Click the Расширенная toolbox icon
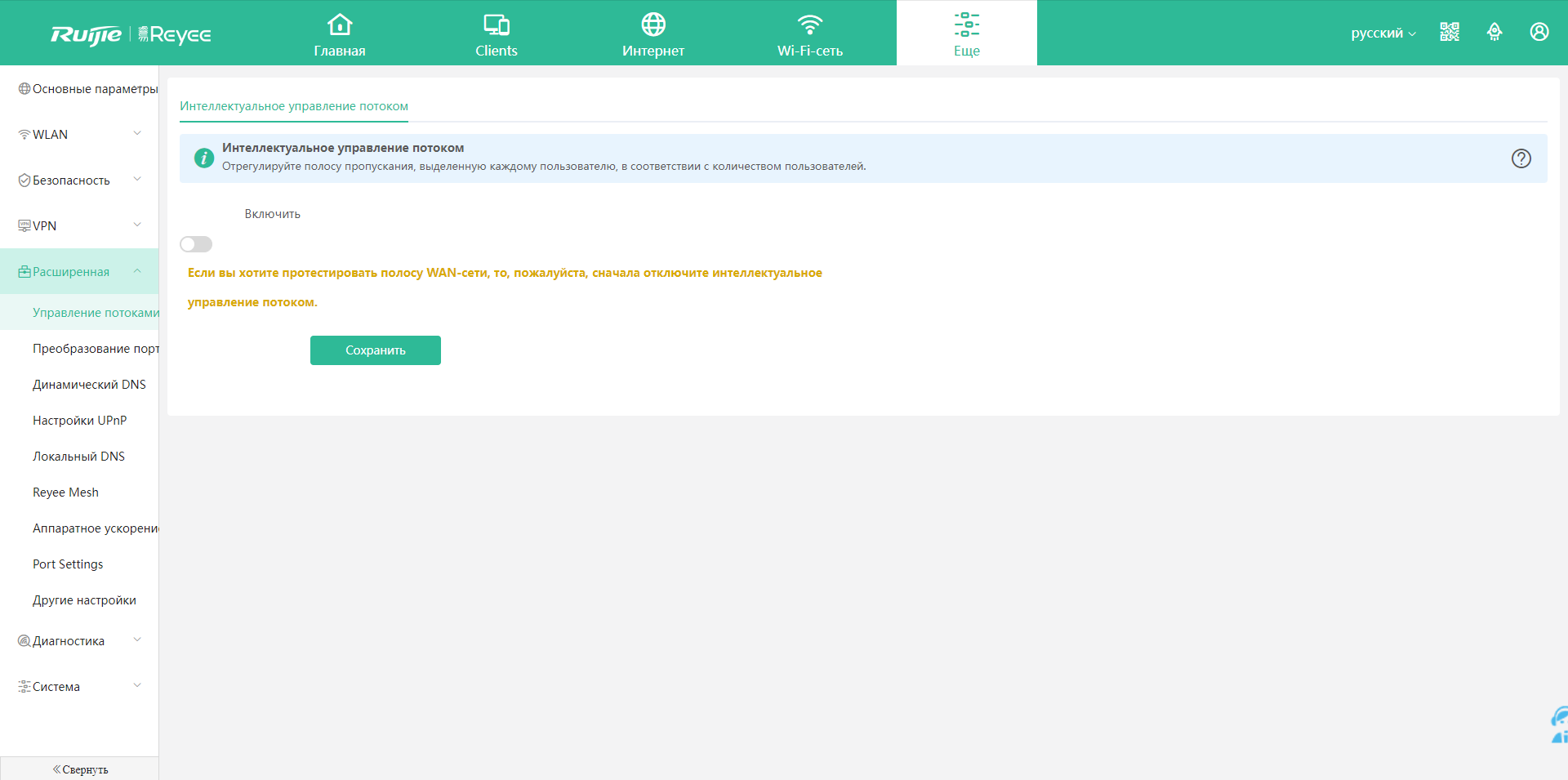This screenshot has height=780, width=1568. click(24, 272)
